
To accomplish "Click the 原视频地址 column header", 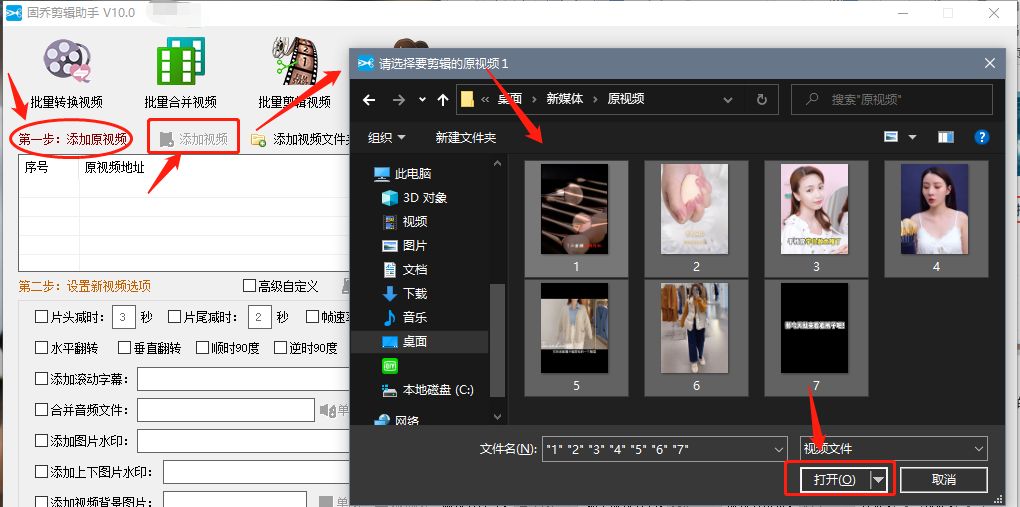I will (x=114, y=167).
